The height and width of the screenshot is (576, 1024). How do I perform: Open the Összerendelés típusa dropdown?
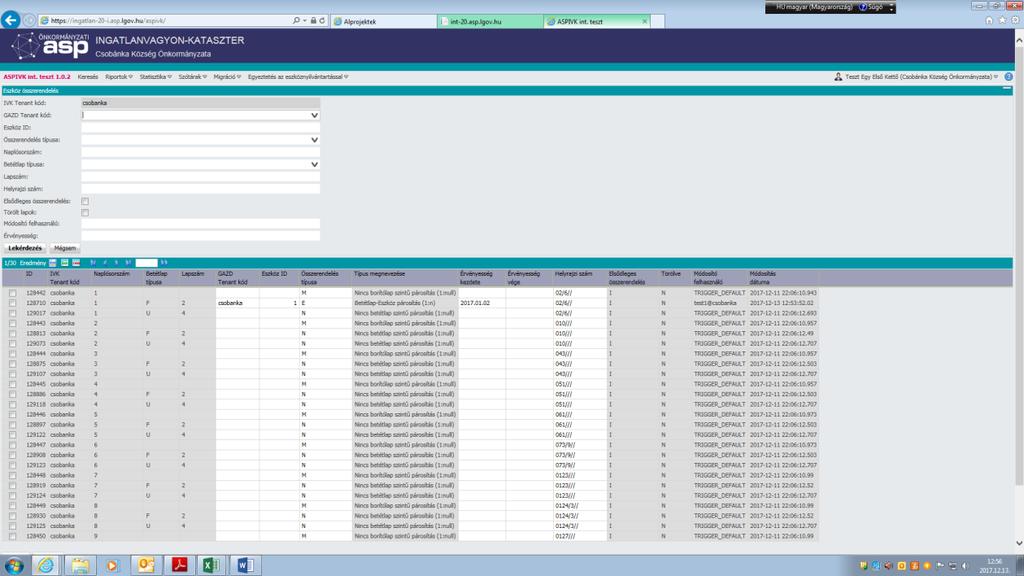(314, 140)
